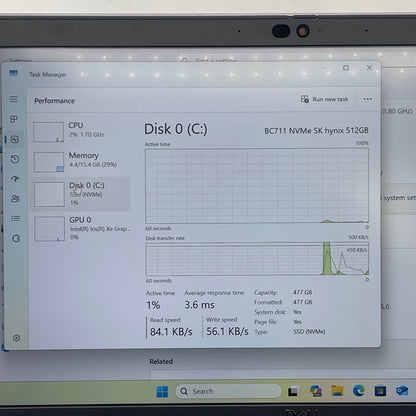416x416 pixels.
Task: Click the Windows Start button on taskbar
Action: [x=162, y=392]
